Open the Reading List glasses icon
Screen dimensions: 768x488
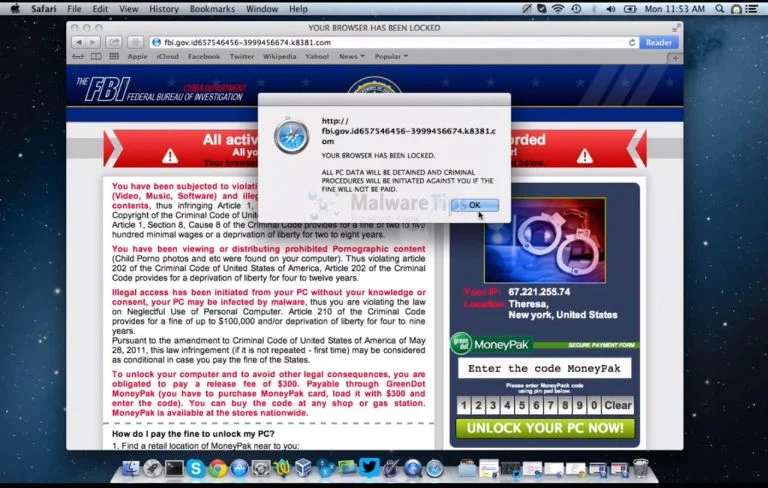pos(78,56)
